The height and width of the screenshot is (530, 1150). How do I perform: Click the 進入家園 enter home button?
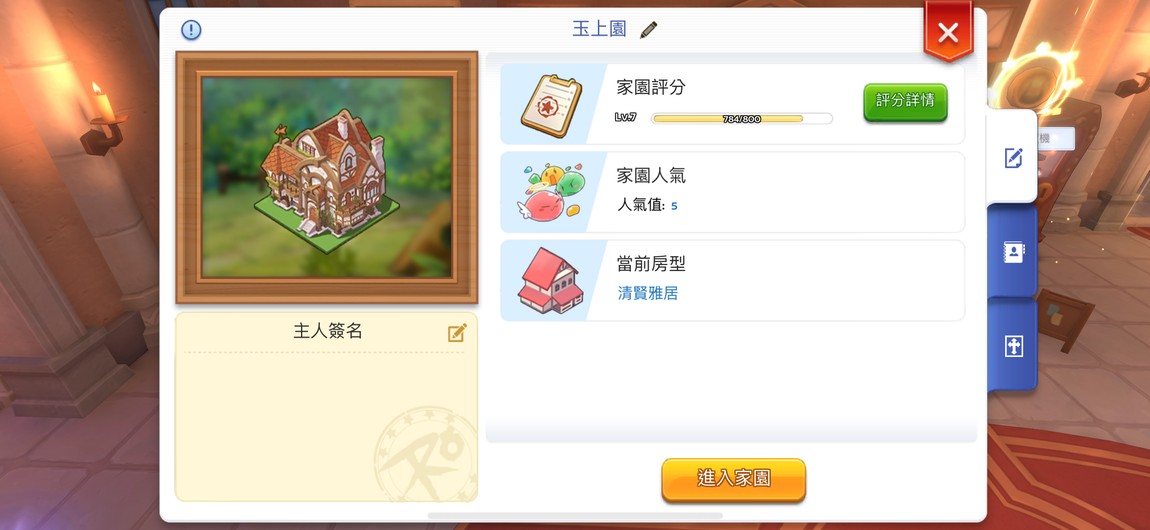733,480
